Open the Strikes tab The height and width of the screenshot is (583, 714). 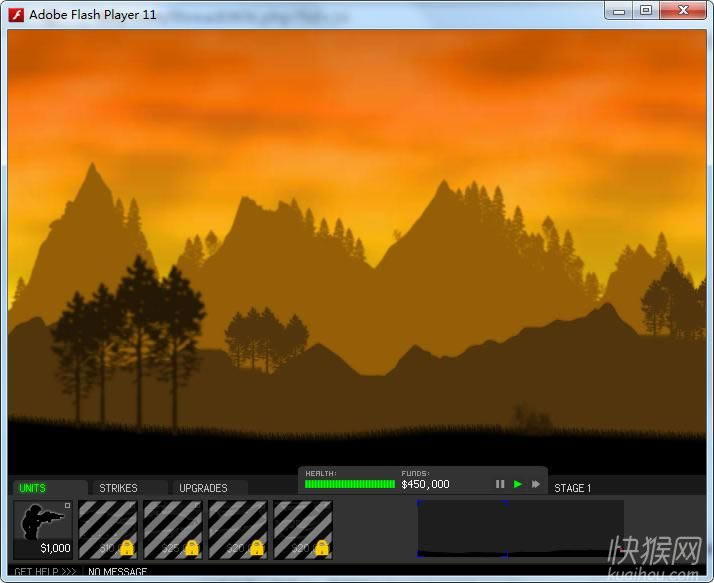(x=118, y=488)
